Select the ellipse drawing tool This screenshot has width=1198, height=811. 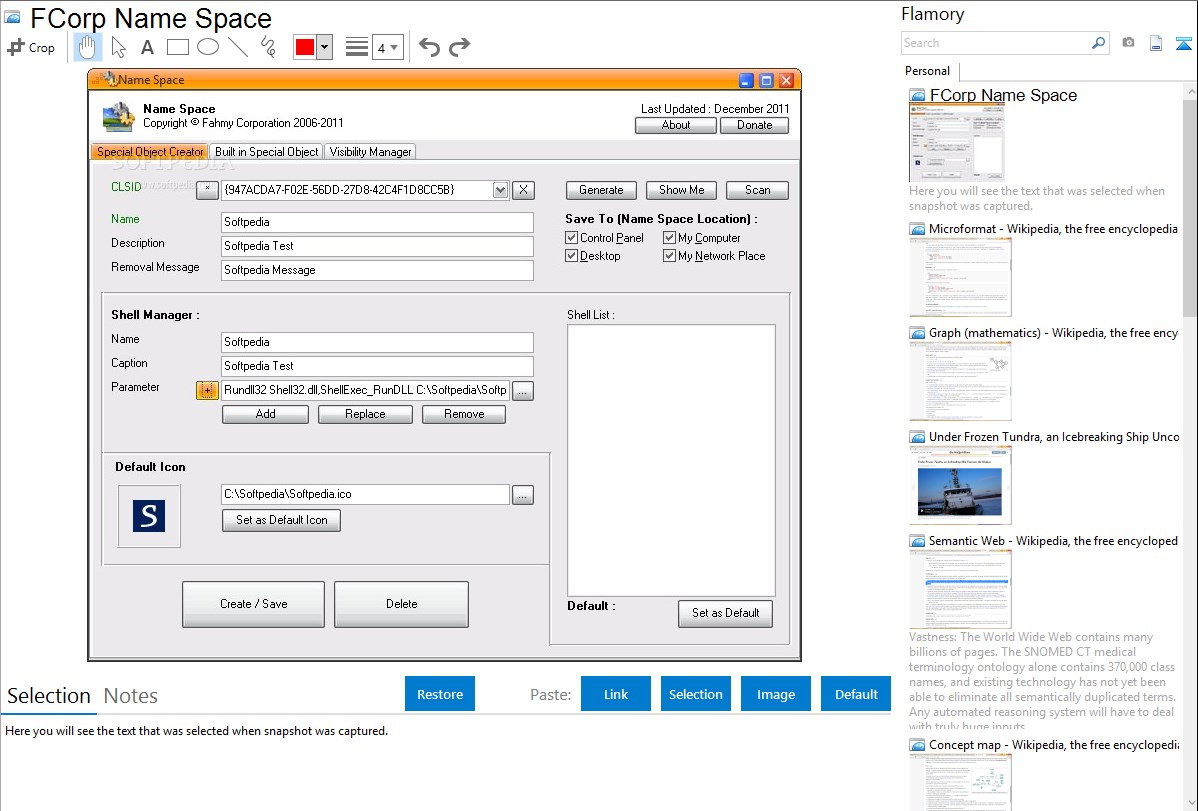(x=208, y=47)
